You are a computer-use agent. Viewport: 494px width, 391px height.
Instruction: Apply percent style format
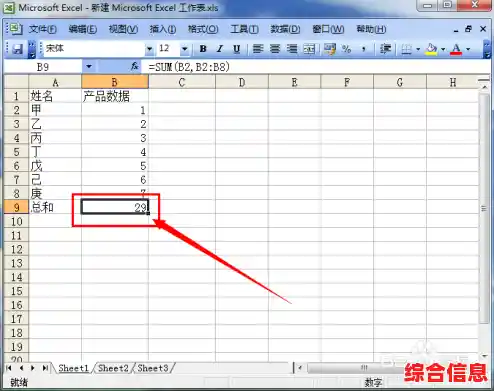point(346,49)
